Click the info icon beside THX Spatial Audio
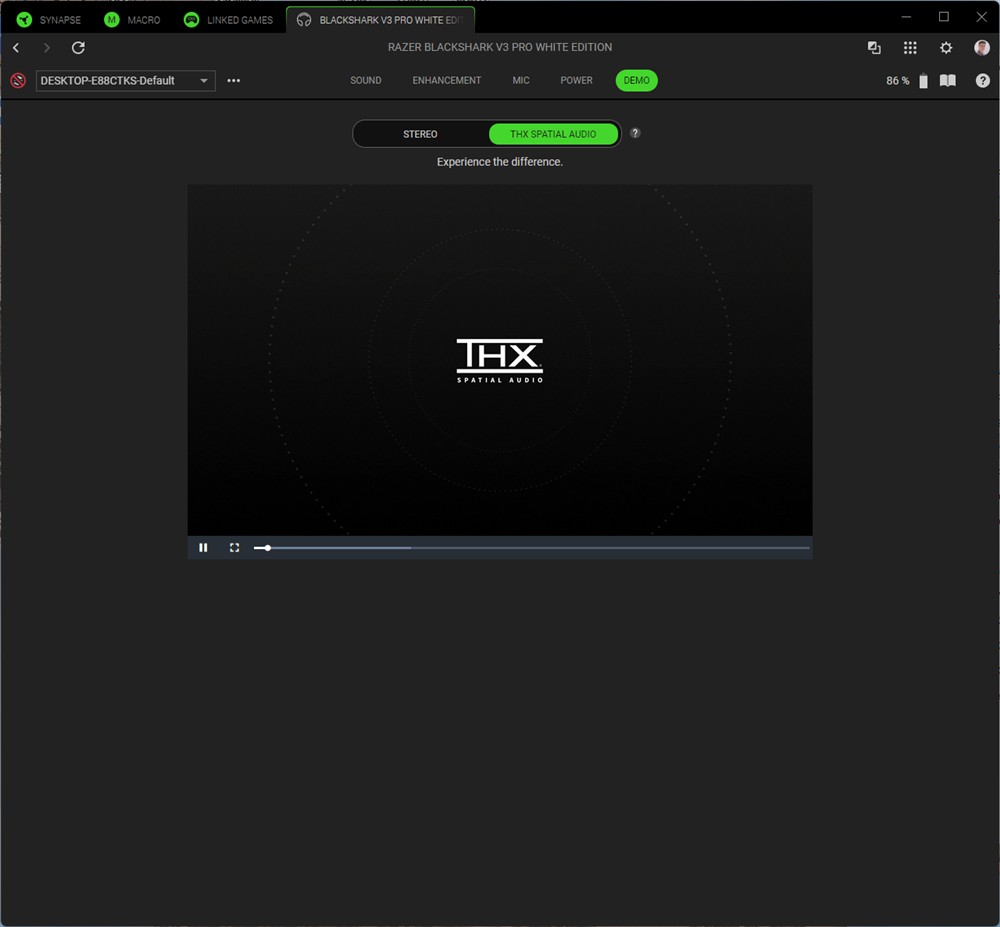1000x927 pixels. 635,134
